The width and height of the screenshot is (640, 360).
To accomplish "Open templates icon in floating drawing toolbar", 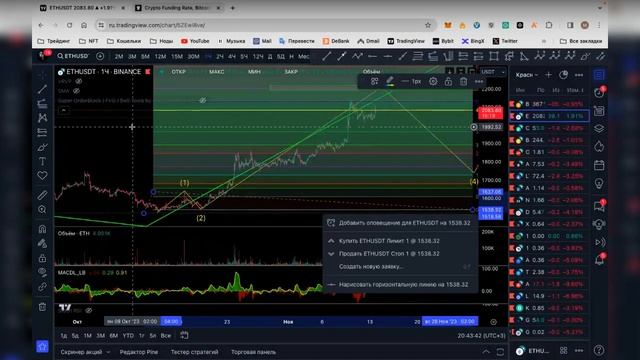I will [374, 82].
